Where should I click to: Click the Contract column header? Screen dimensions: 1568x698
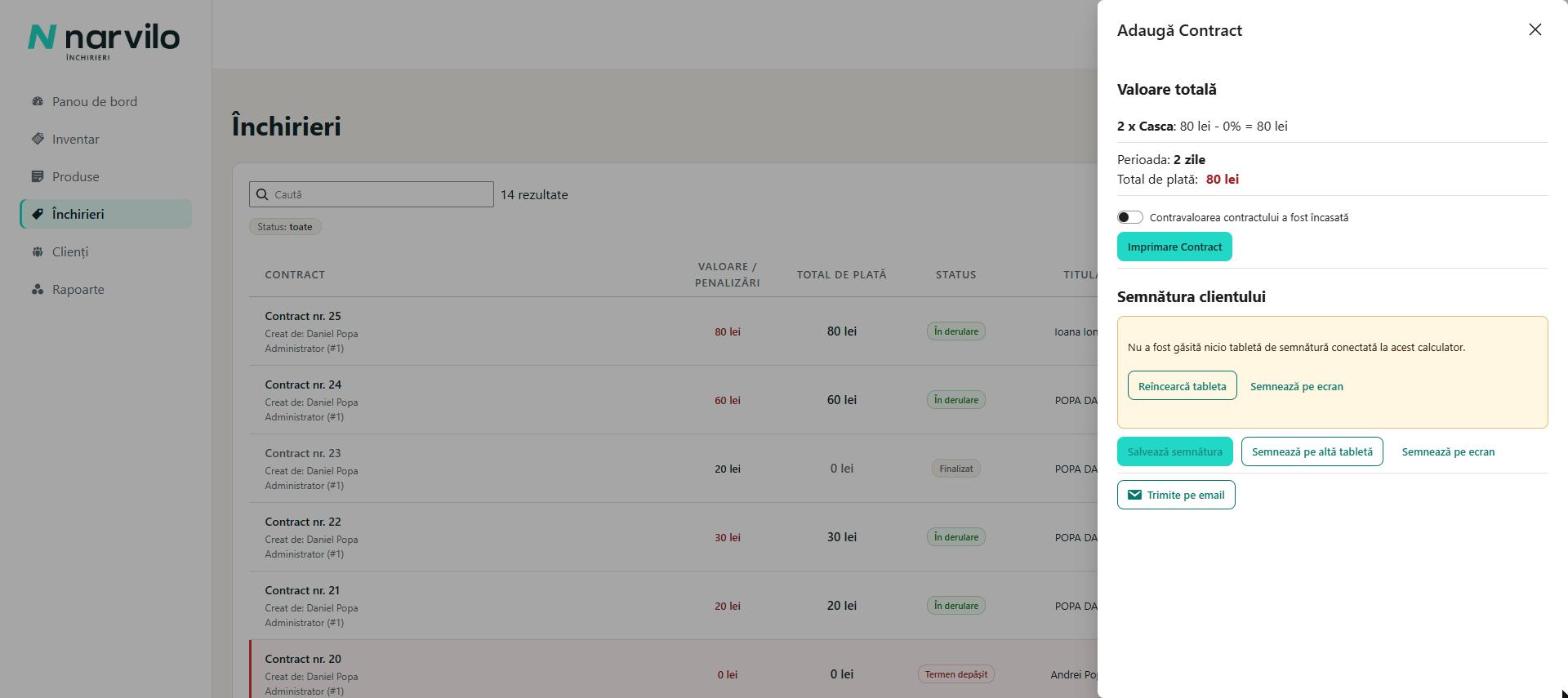click(295, 275)
